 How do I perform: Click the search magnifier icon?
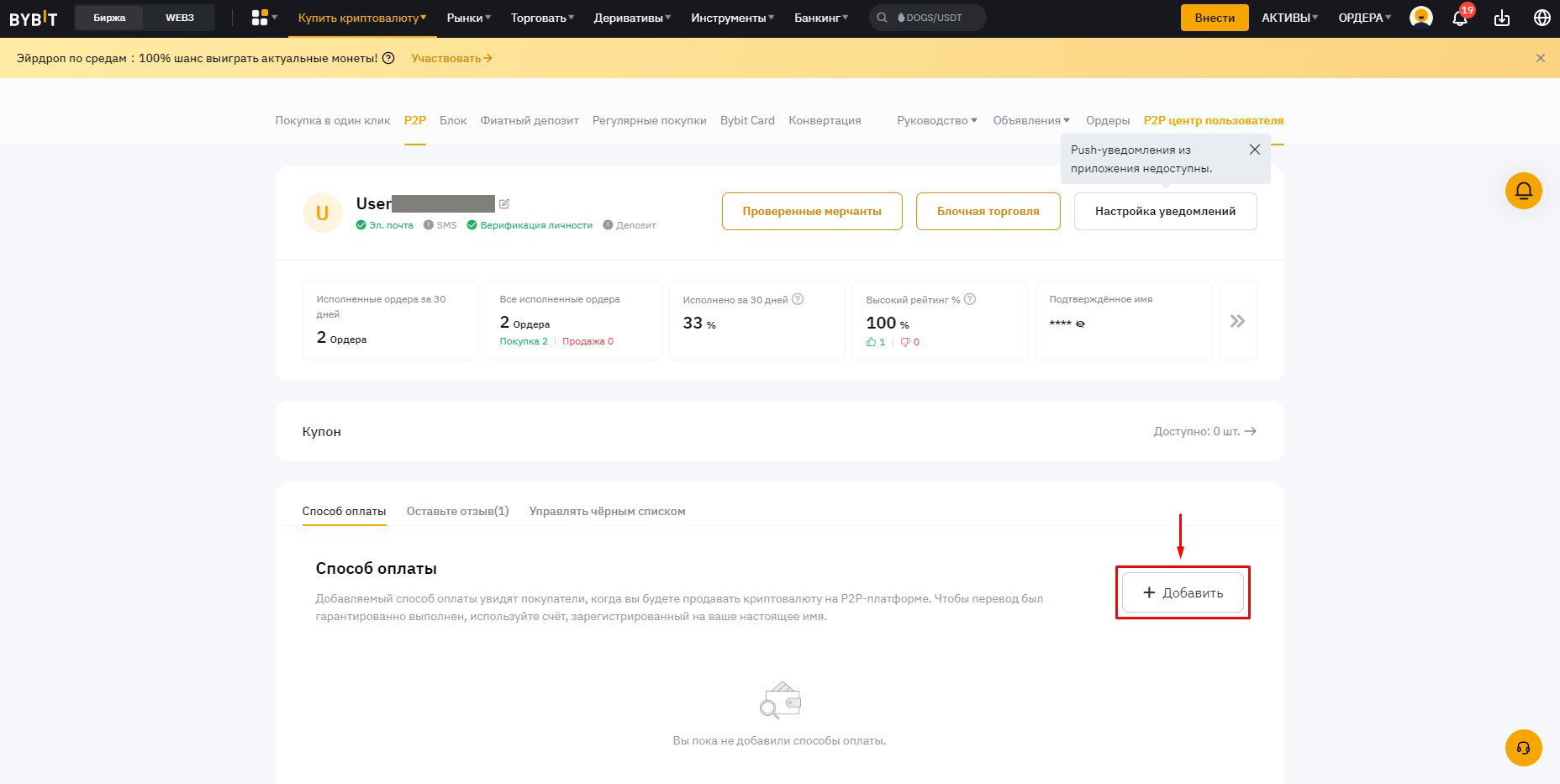pyautogui.click(x=882, y=18)
